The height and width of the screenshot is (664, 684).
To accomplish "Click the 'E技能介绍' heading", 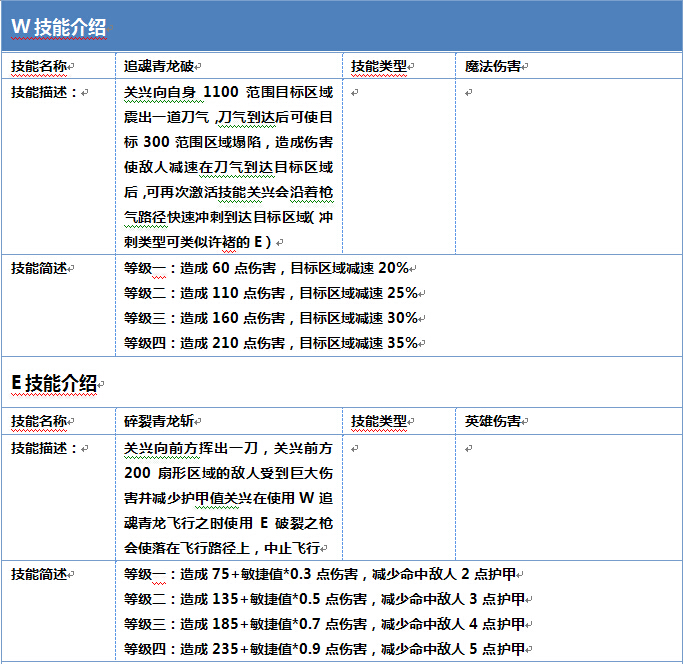I will tap(54, 383).
